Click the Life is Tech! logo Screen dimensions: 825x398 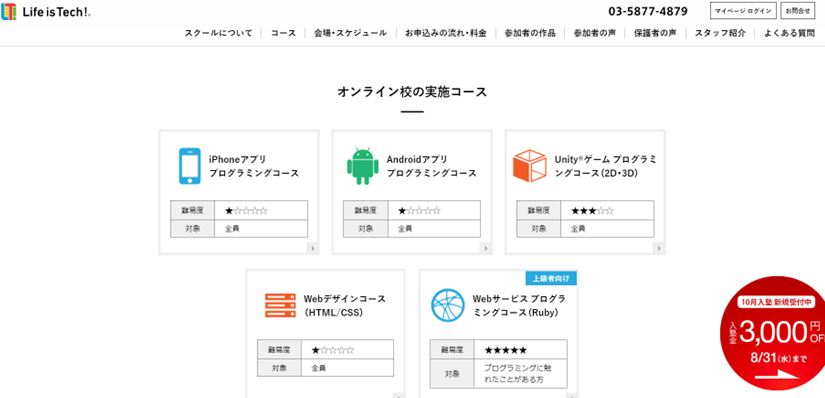46,12
